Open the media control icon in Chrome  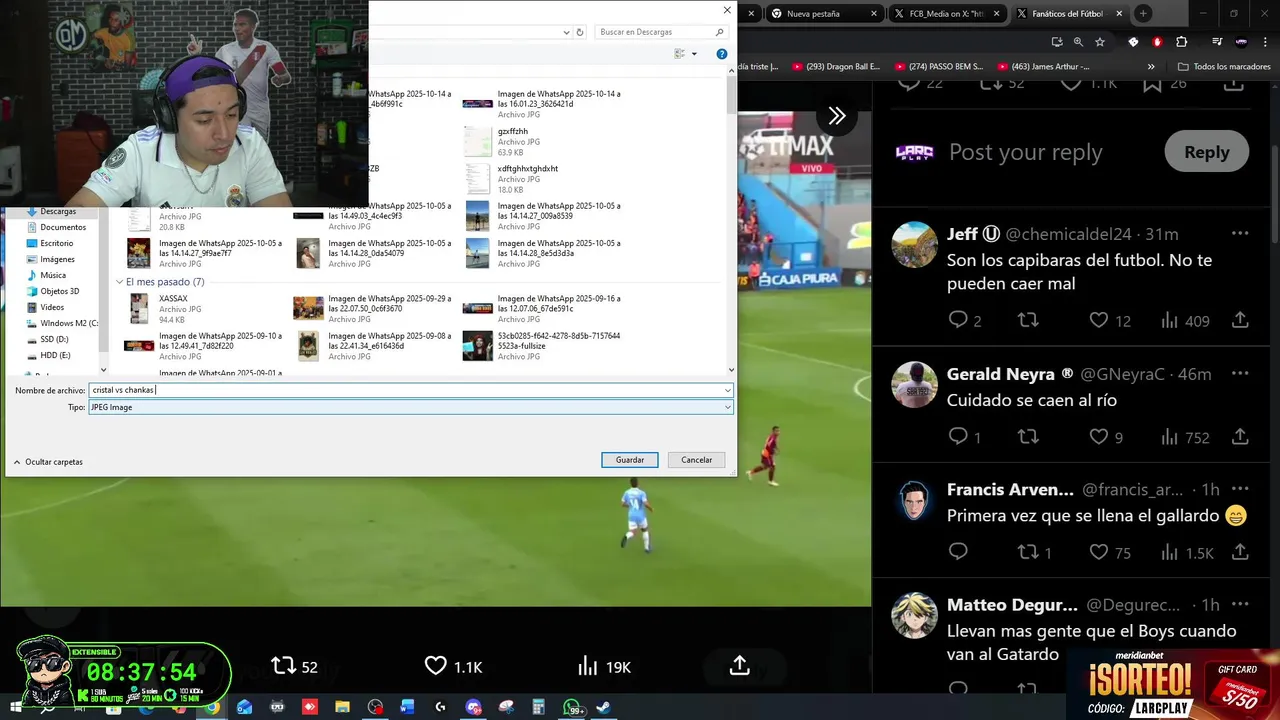click(1217, 42)
